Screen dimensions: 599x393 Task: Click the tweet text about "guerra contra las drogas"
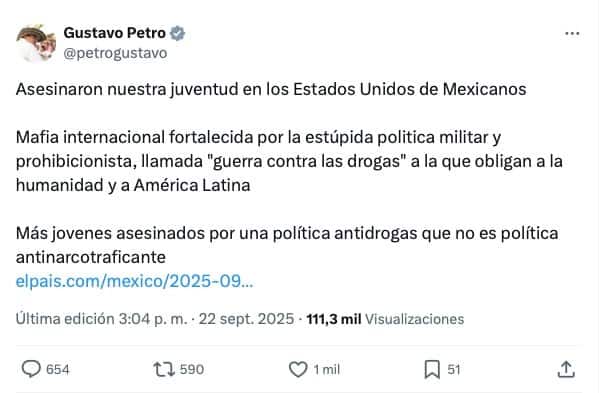click(289, 162)
